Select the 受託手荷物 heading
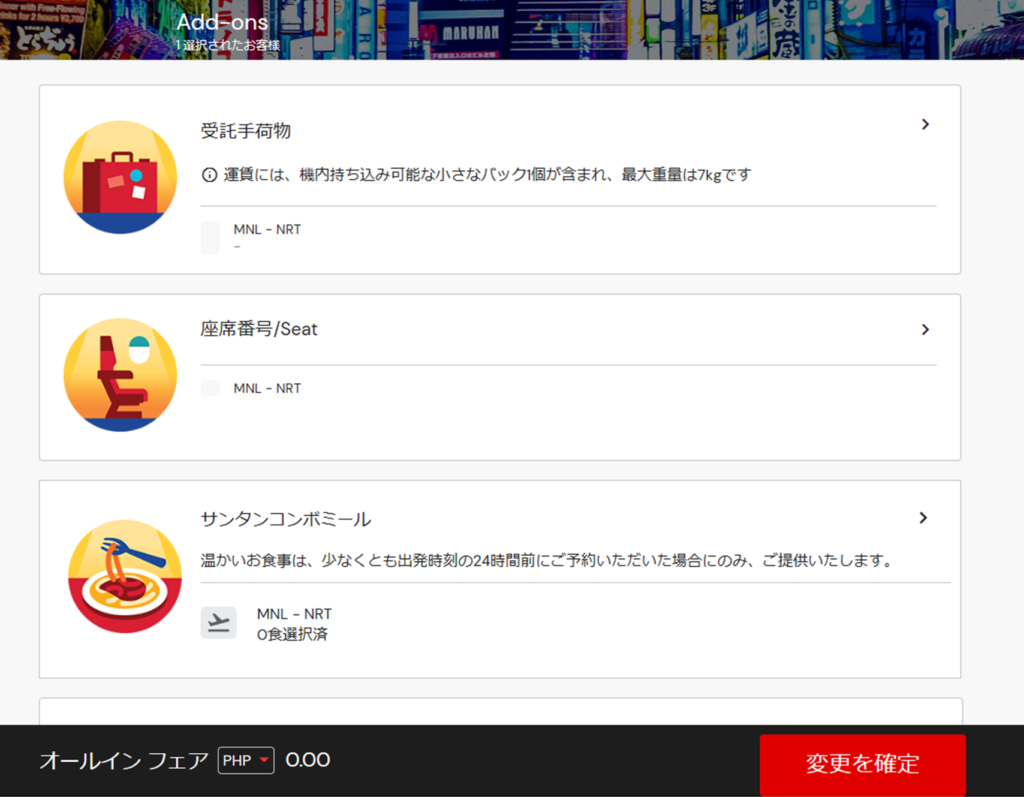 [246, 131]
